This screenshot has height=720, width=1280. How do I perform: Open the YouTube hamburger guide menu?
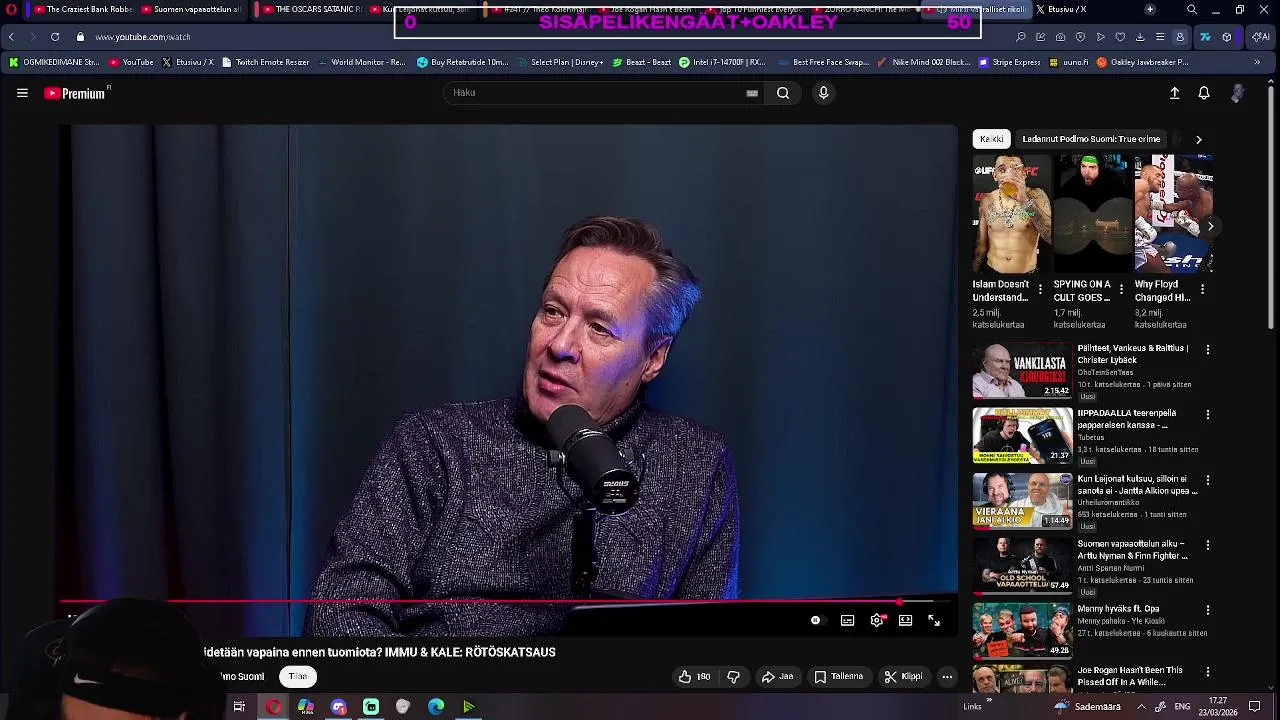coord(22,93)
